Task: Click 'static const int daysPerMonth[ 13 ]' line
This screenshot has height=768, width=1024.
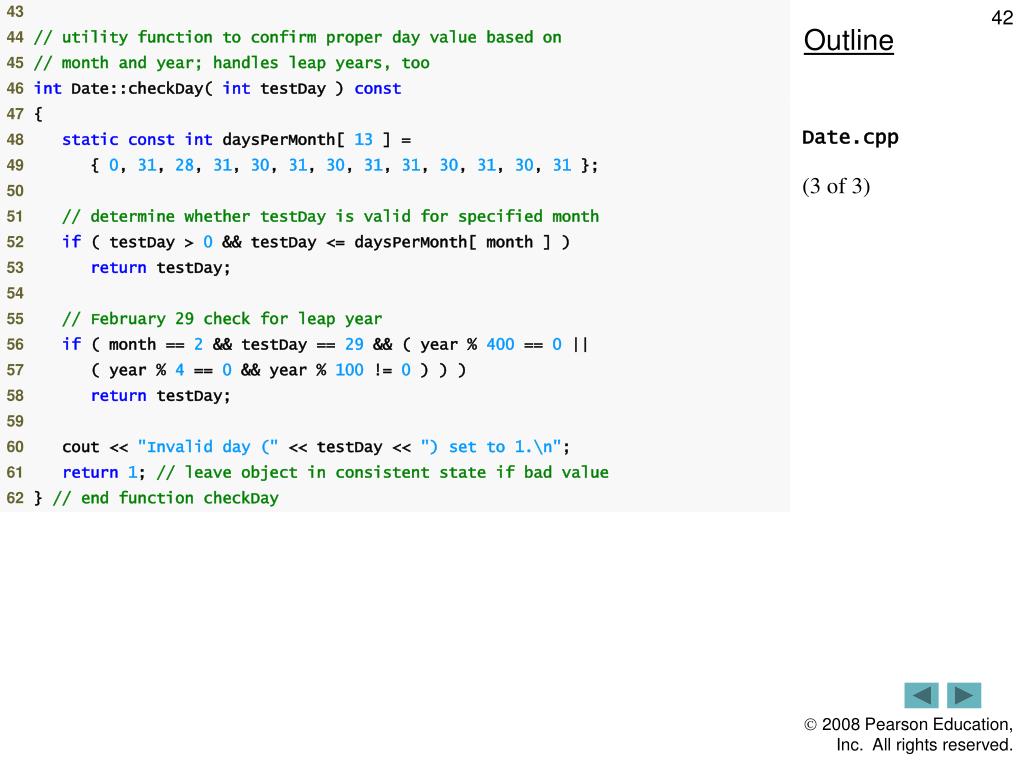Action: (x=236, y=140)
